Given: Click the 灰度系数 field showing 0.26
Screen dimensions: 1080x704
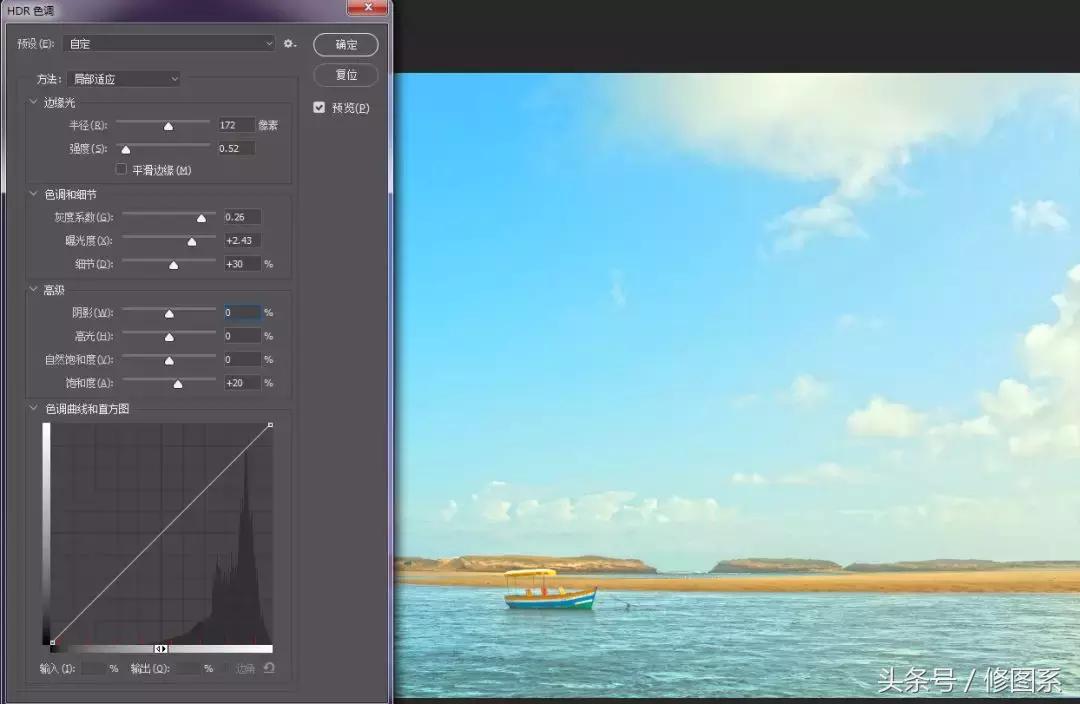Looking at the screenshot, I should [242, 217].
